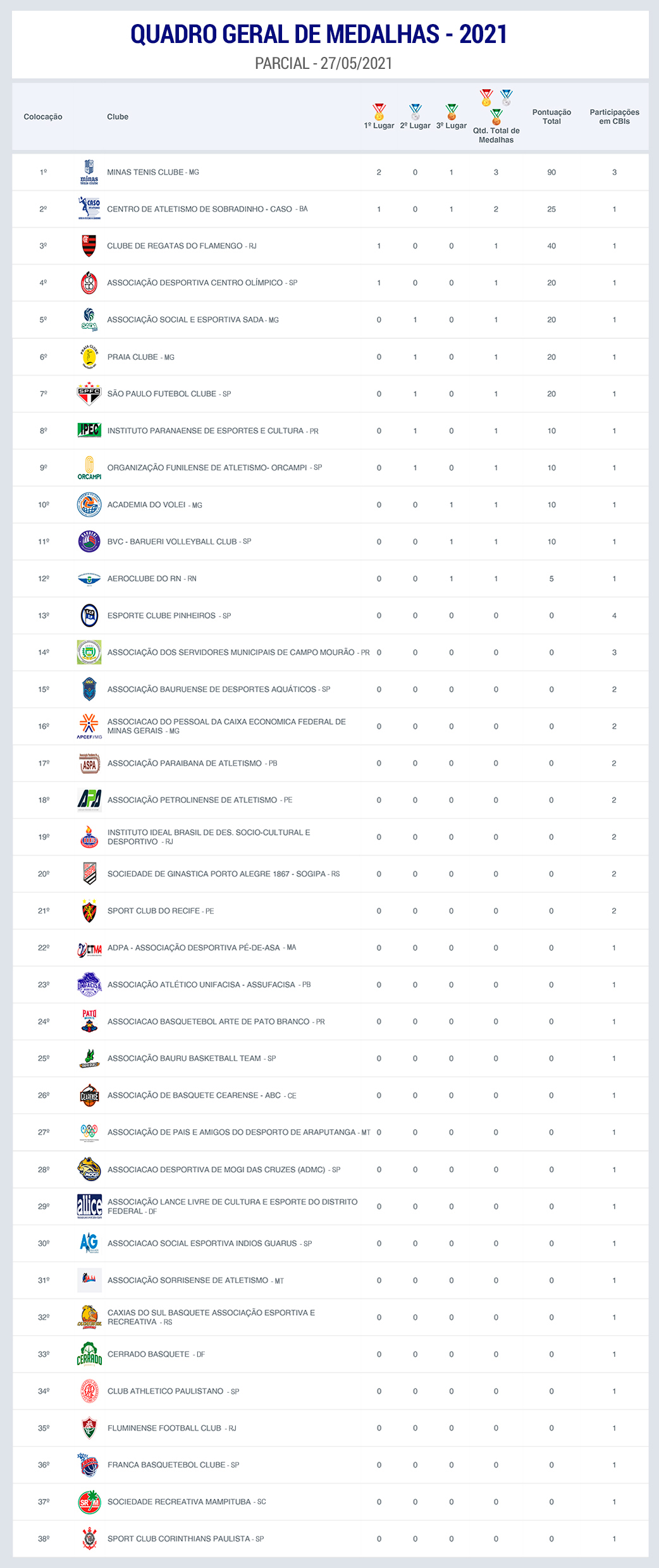Click the ORCAMPI logo icon
The height and width of the screenshot is (1568, 659).
pos(89,467)
